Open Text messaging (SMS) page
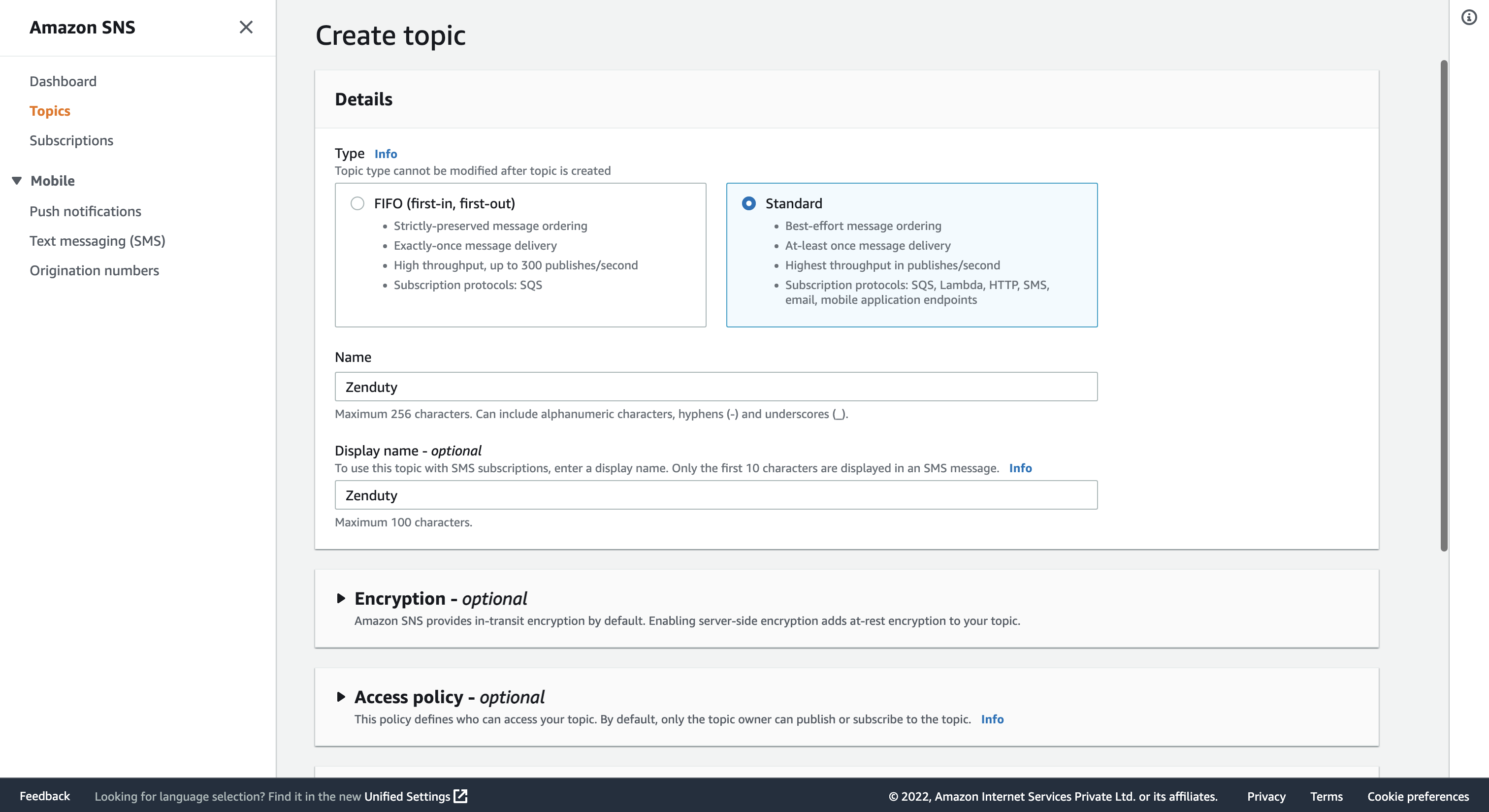Image resolution: width=1489 pixels, height=812 pixels. click(x=97, y=241)
